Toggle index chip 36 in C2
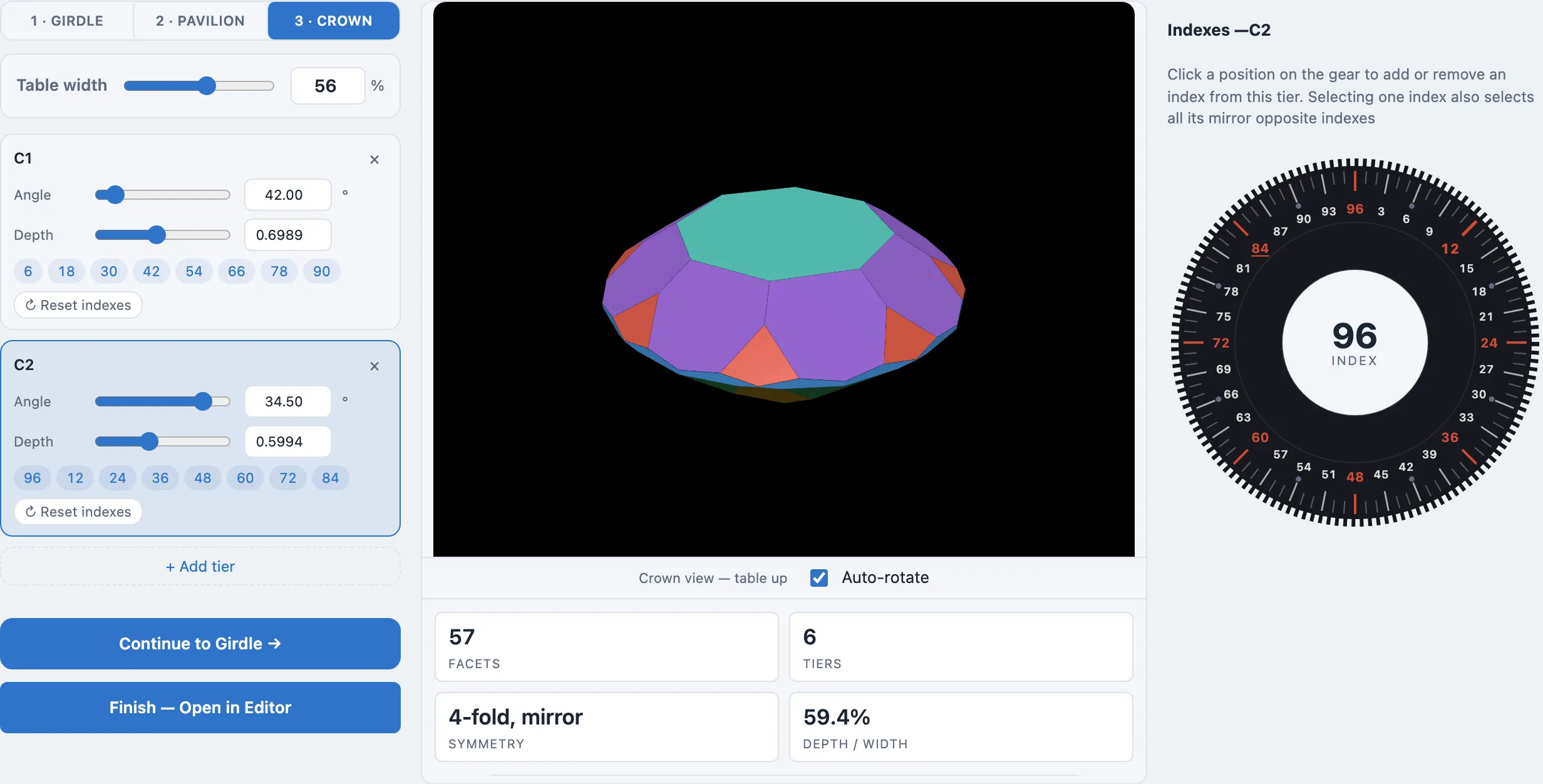This screenshot has height=784, width=1543. (160, 478)
